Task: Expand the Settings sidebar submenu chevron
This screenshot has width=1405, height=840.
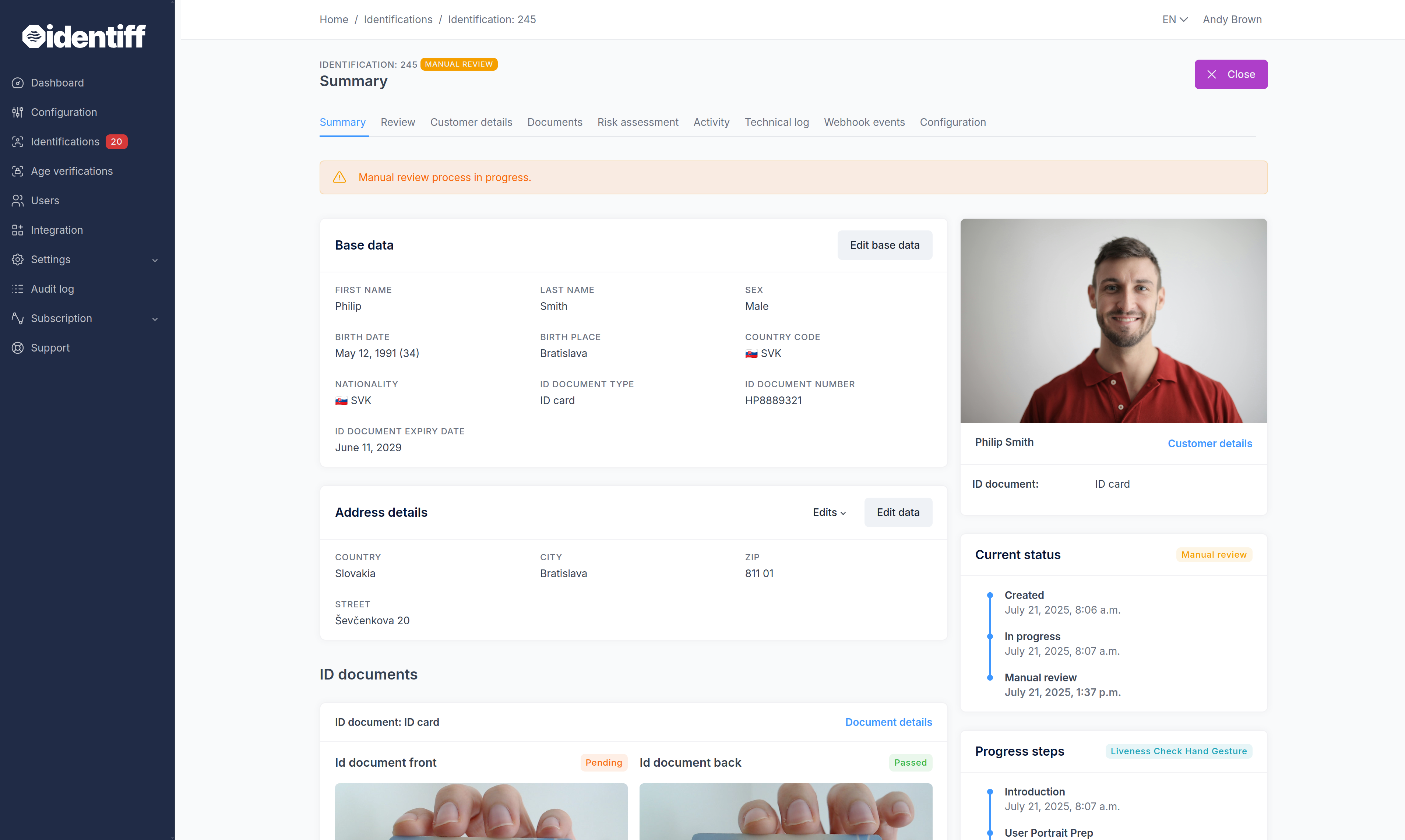Action: [x=155, y=260]
